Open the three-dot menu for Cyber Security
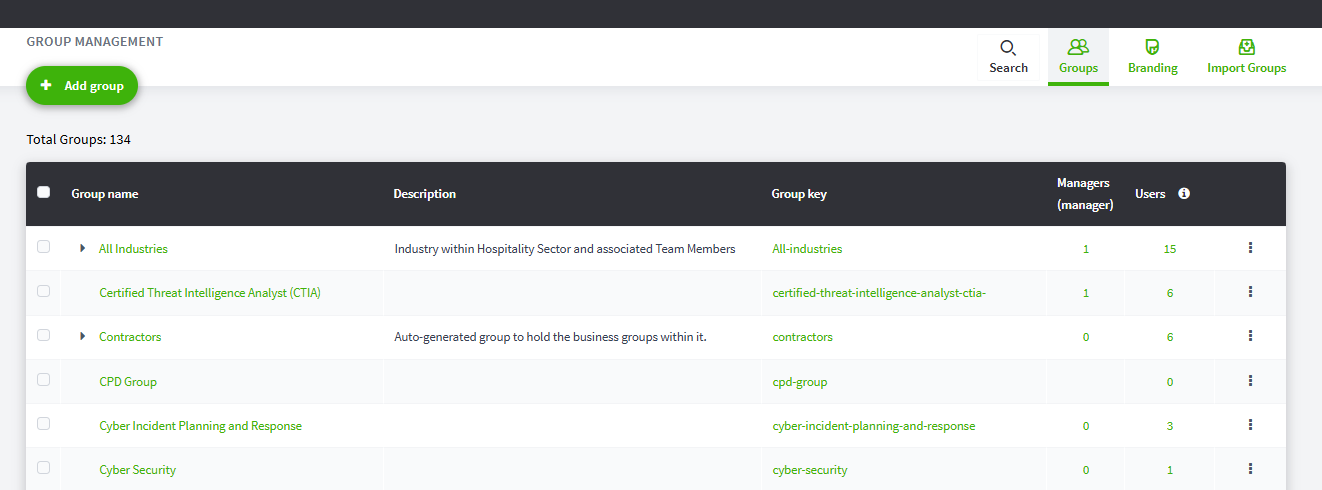The image size is (1322, 490). point(1250,469)
